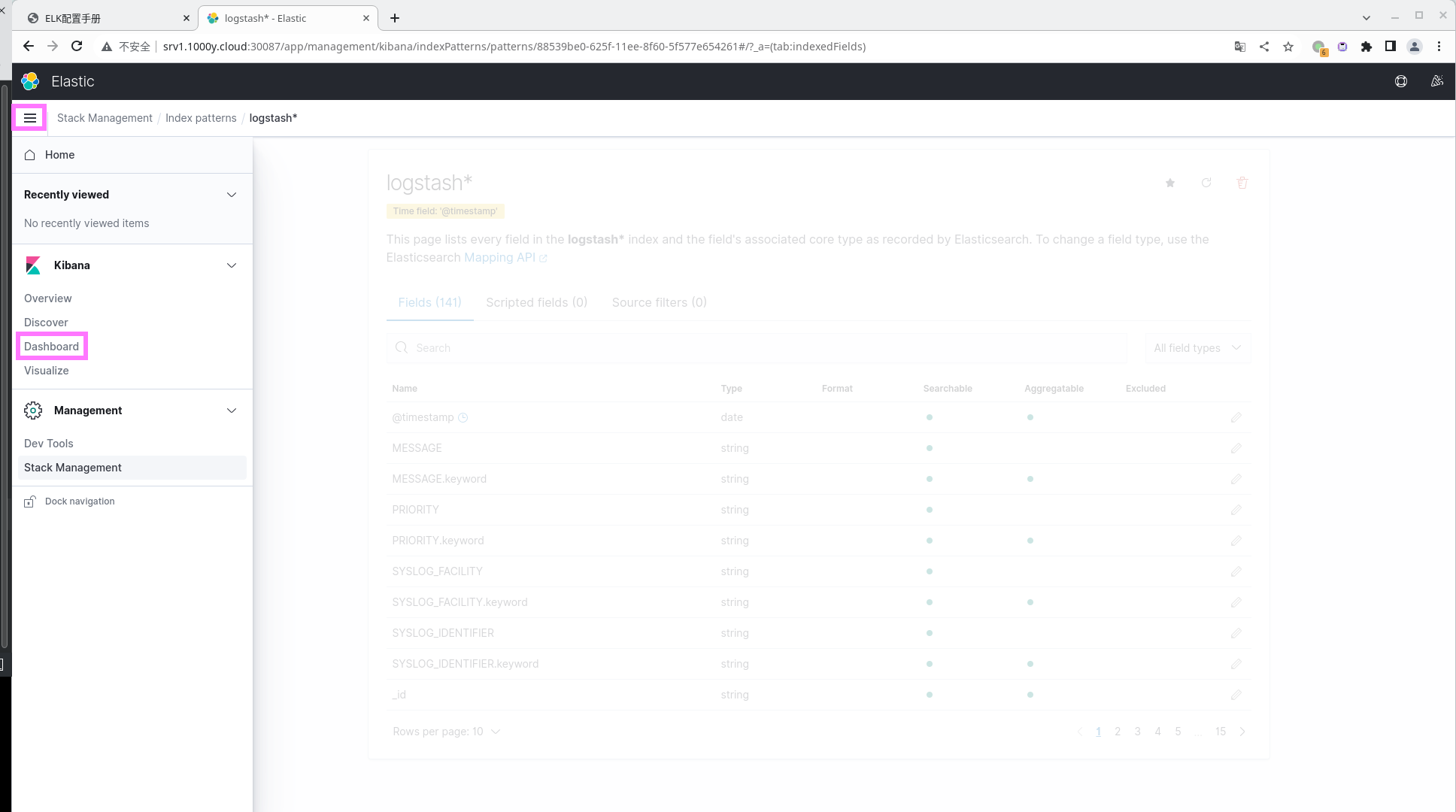Go to page 15 of fields
Image resolution: width=1456 pixels, height=812 pixels.
[x=1221, y=732]
